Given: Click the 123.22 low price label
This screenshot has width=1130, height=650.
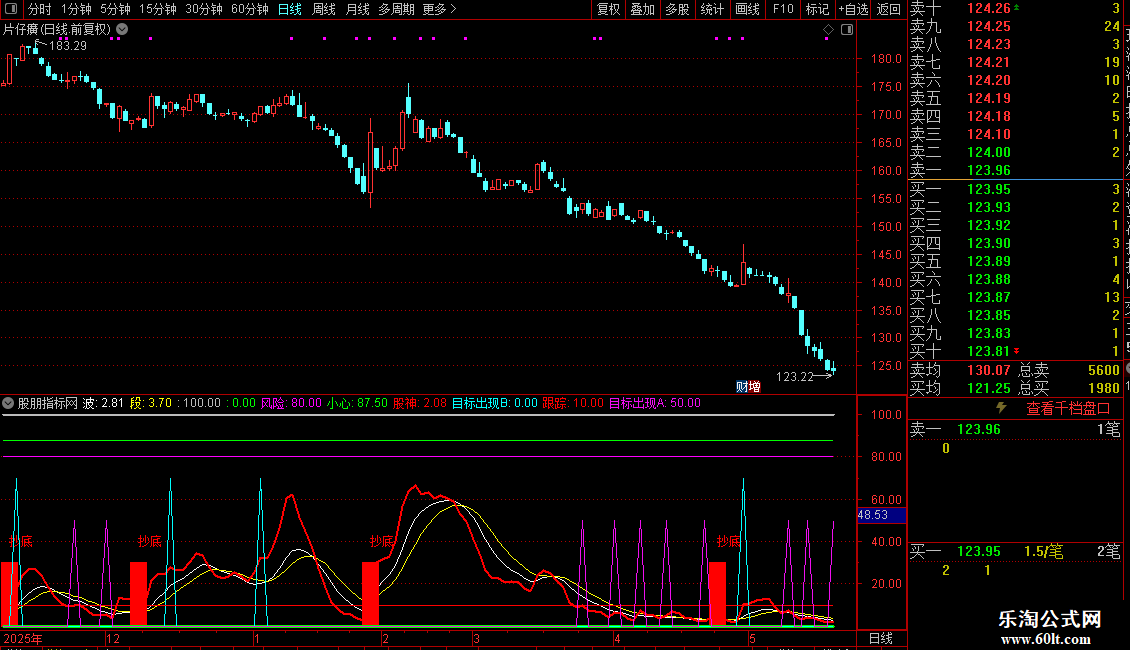Looking at the screenshot, I should (795, 376).
